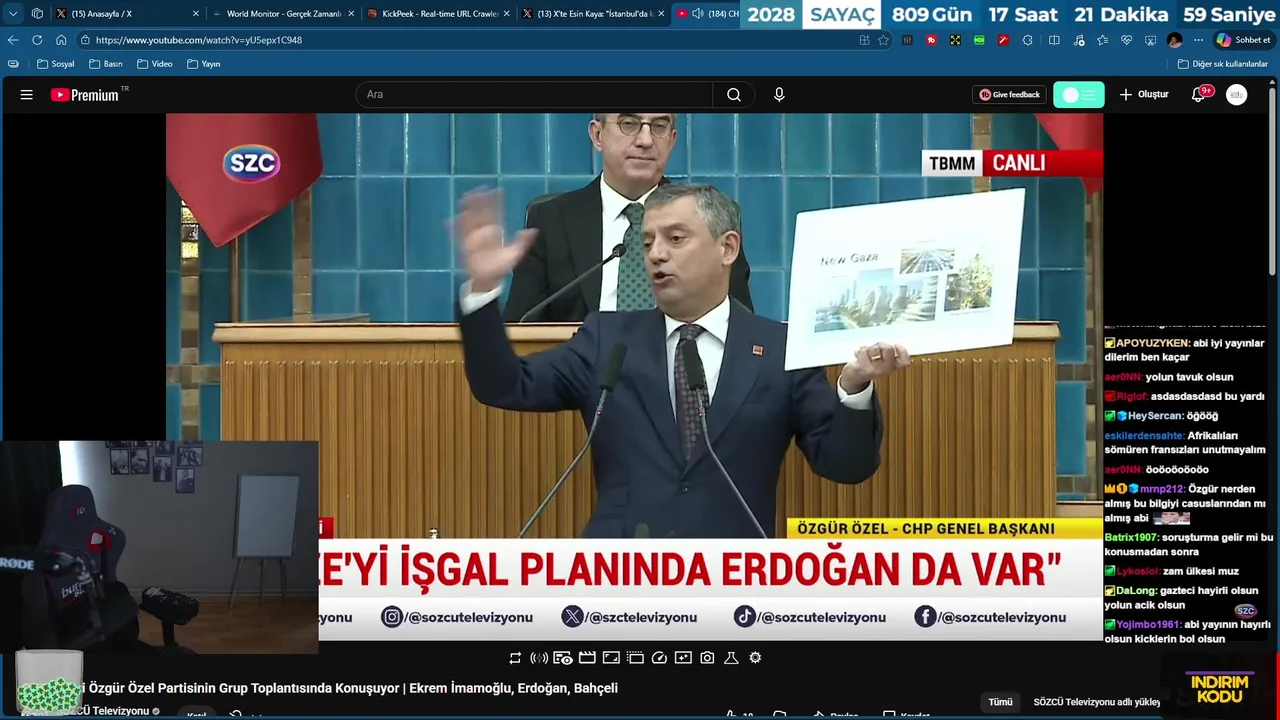Expand the tab search dropdown arrow
Screen dimensions: 1280x720
[x=13, y=14]
